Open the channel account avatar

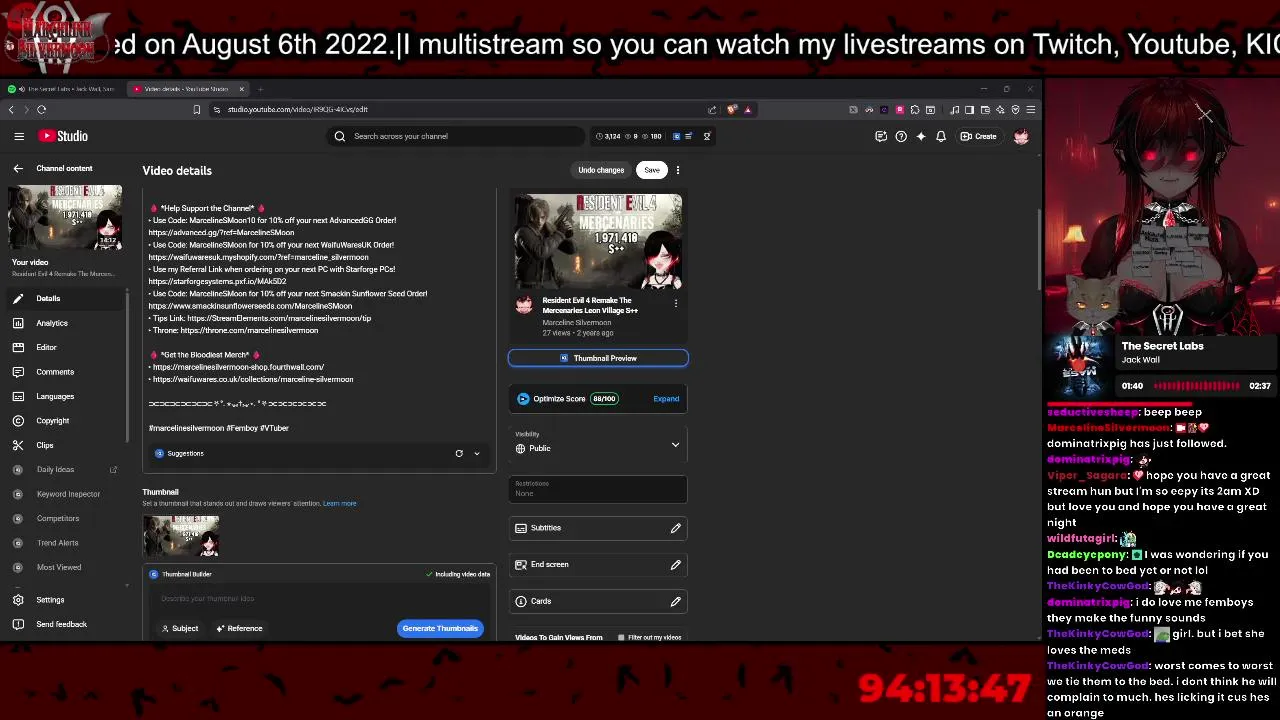pos(1021,136)
